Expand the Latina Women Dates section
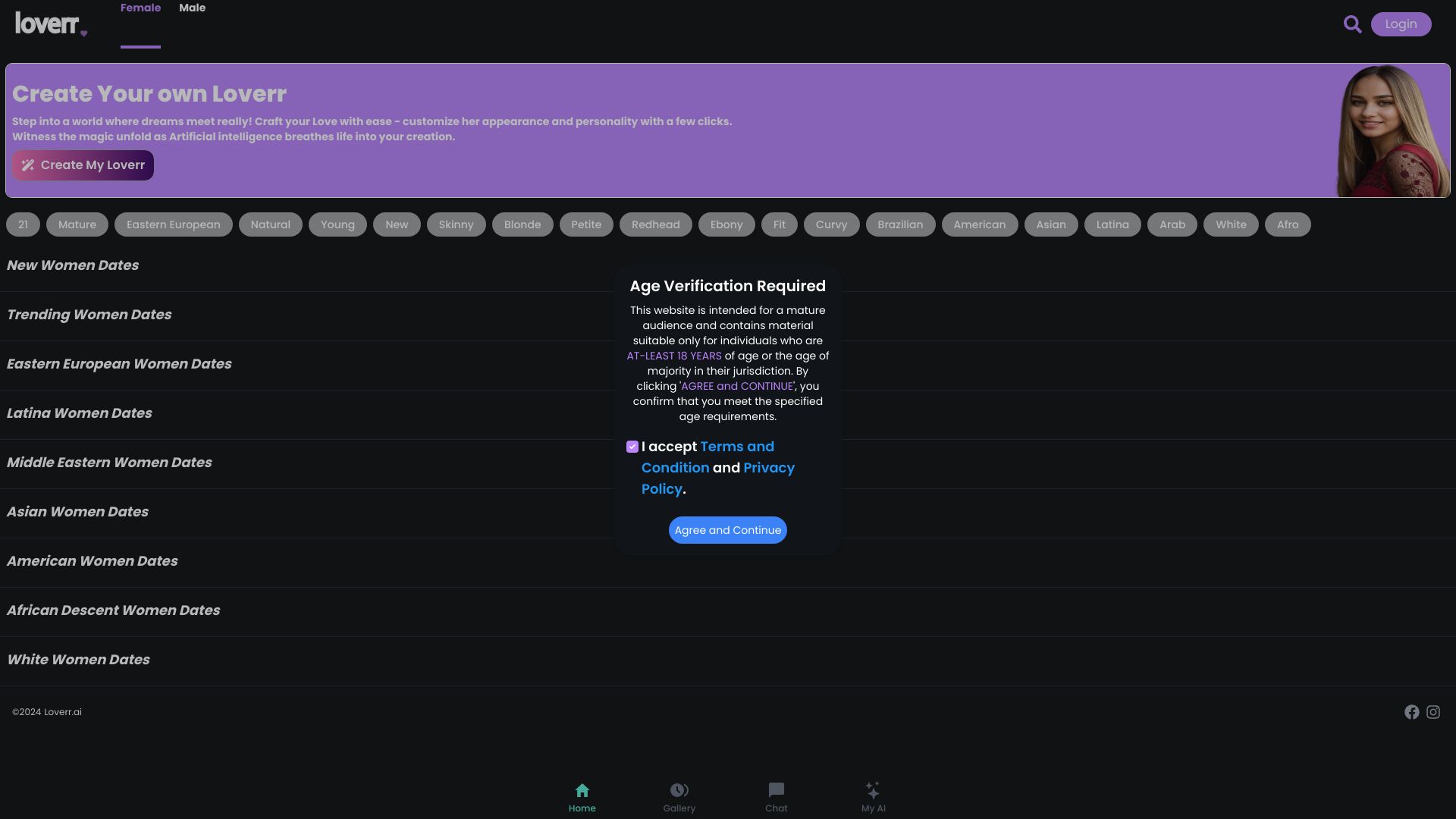Image resolution: width=1456 pixels, height=819 pixels. click(79, 413)
